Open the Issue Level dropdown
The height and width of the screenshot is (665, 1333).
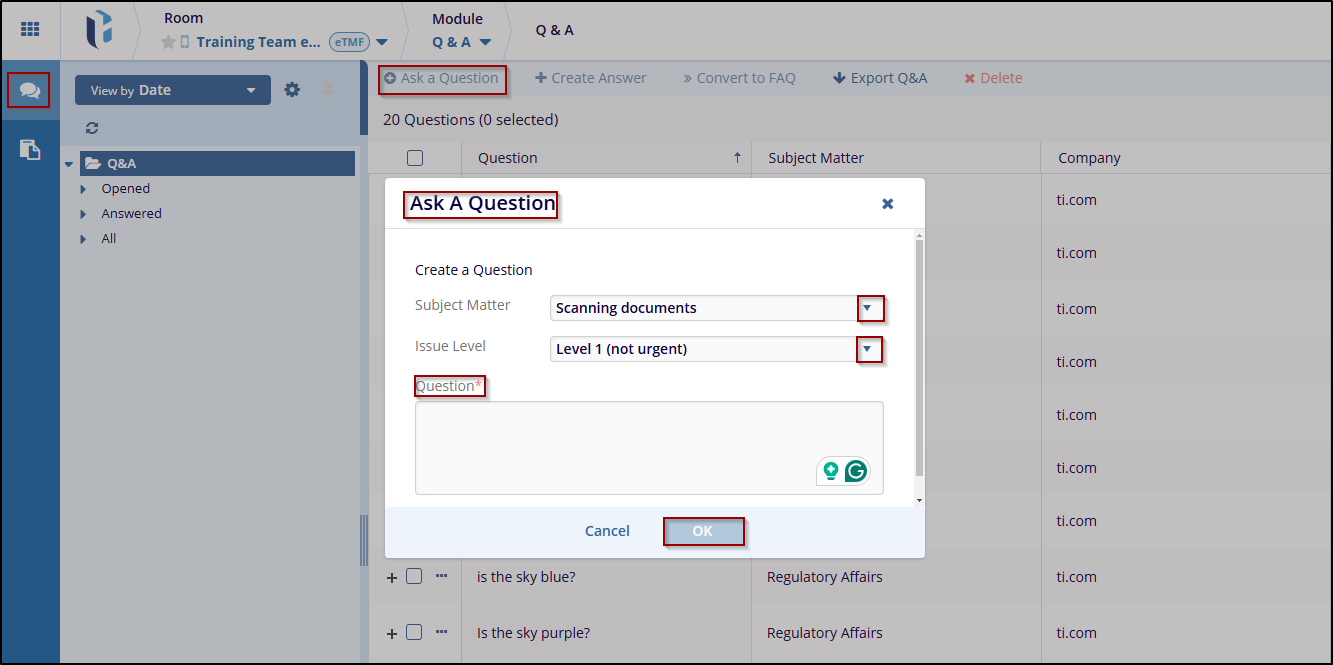[x=868, y=349]
